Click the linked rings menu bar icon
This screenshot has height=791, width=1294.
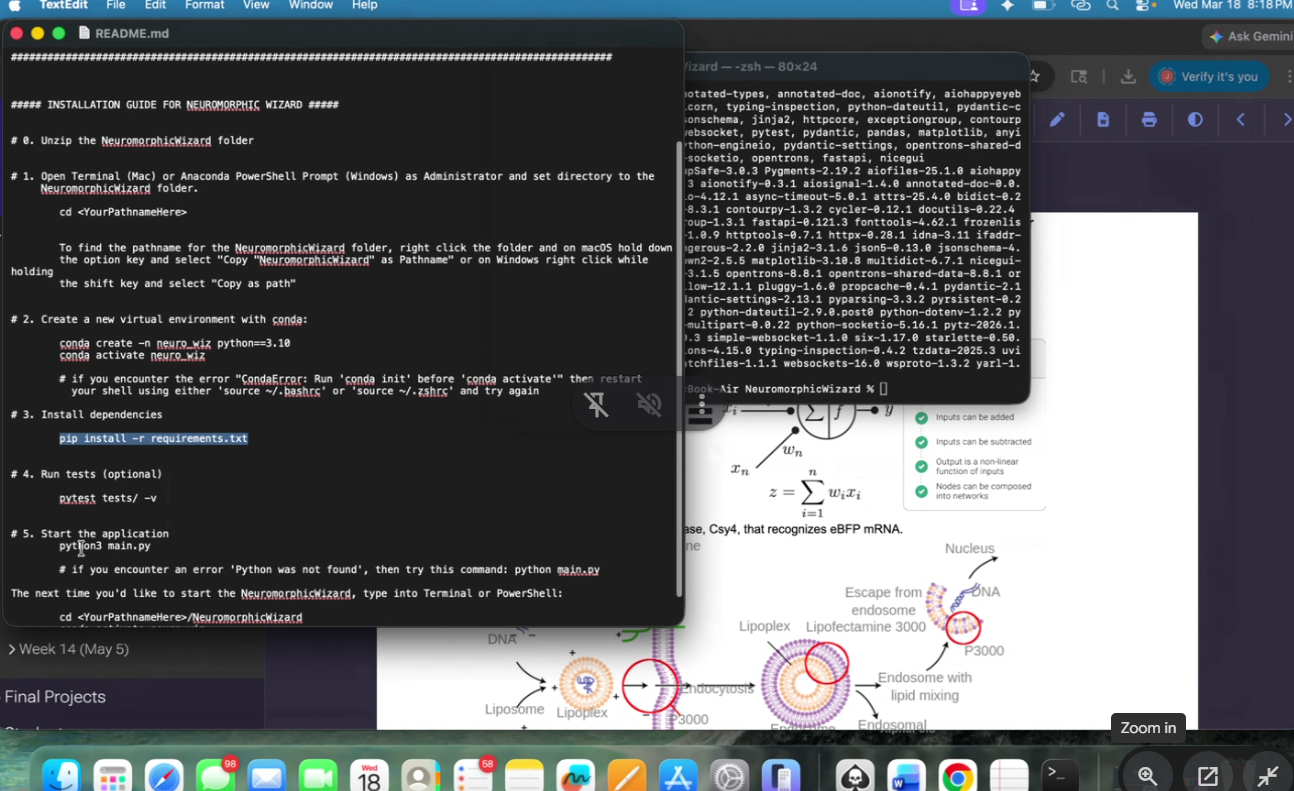(1080, 5)
